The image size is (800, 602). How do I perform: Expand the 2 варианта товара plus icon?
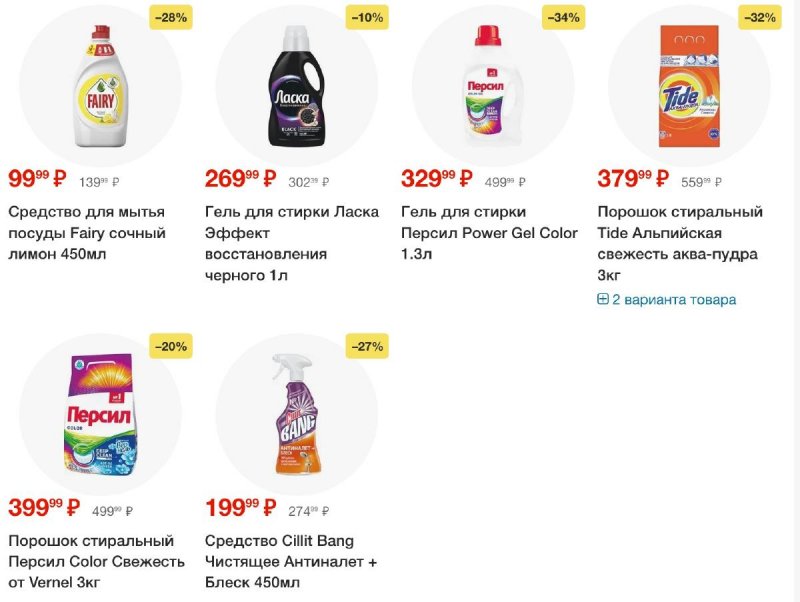pyautogui.click(x=603, y=299)
